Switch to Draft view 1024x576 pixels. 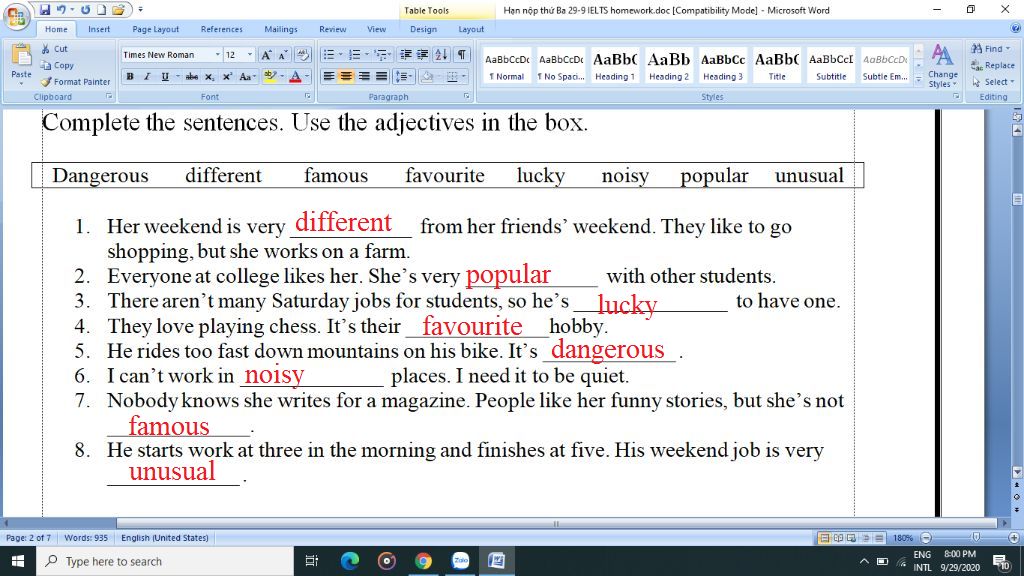[880, 538]
